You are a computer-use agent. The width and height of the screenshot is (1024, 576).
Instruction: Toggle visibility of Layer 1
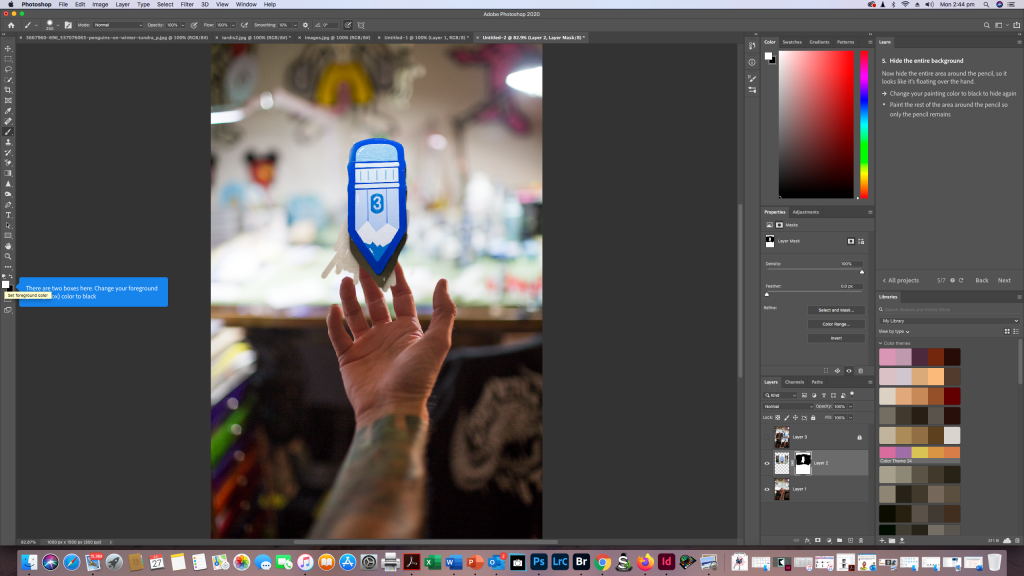click(767, 489)
